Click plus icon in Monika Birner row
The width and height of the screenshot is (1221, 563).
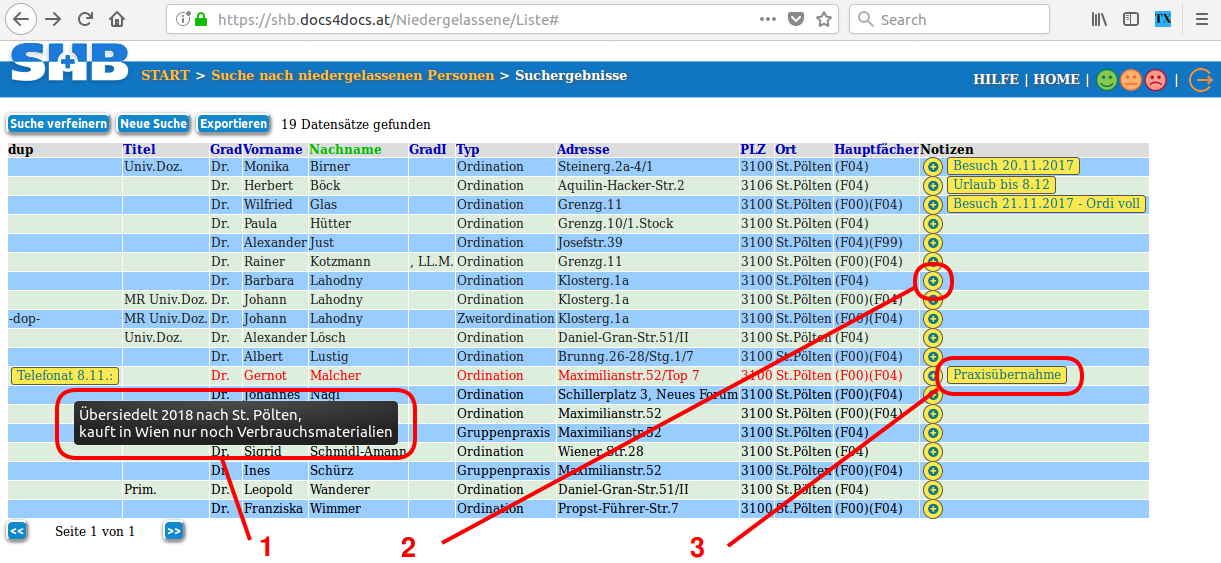933,167
